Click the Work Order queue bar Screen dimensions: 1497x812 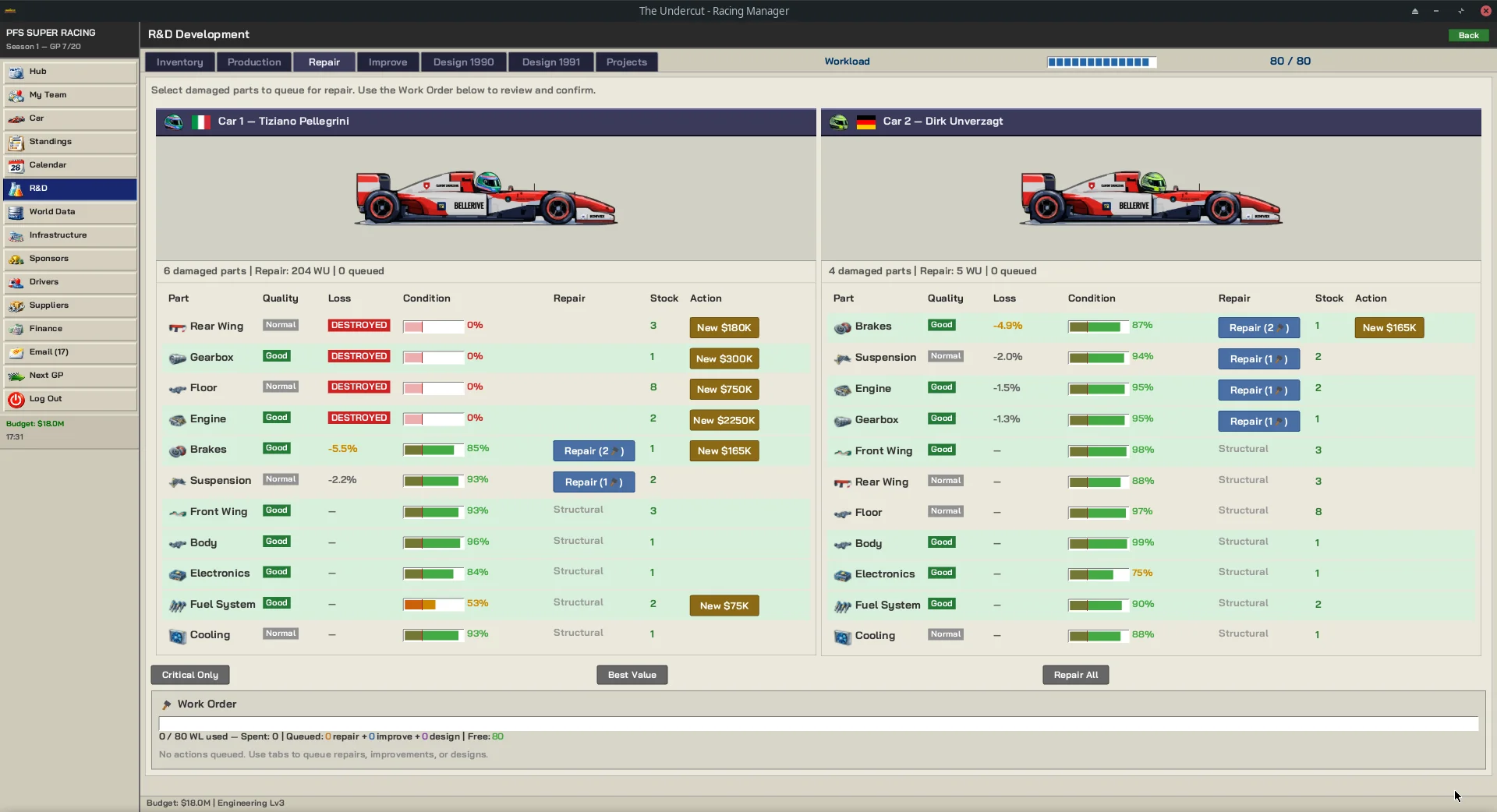tap(819, 724)
